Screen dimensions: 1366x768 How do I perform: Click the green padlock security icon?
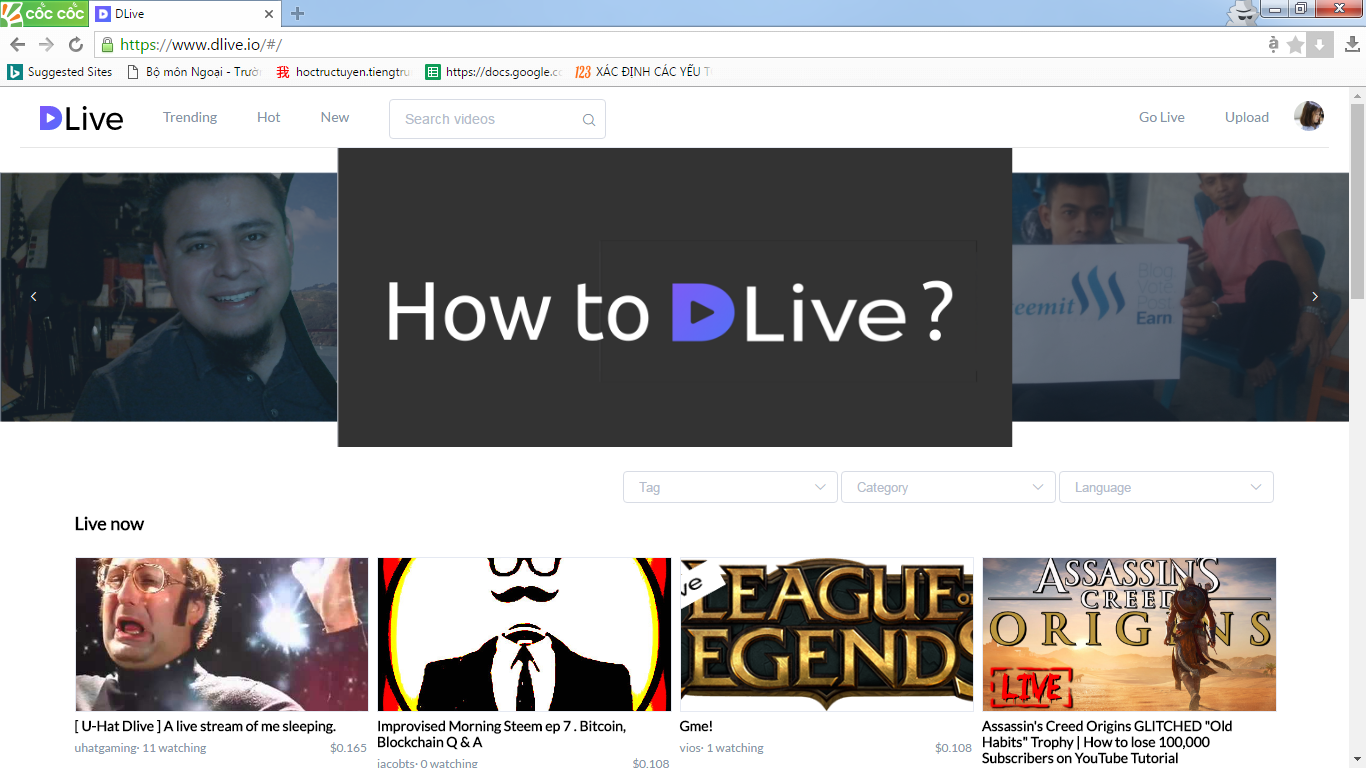pyautogui.click(x=108, y=44)
